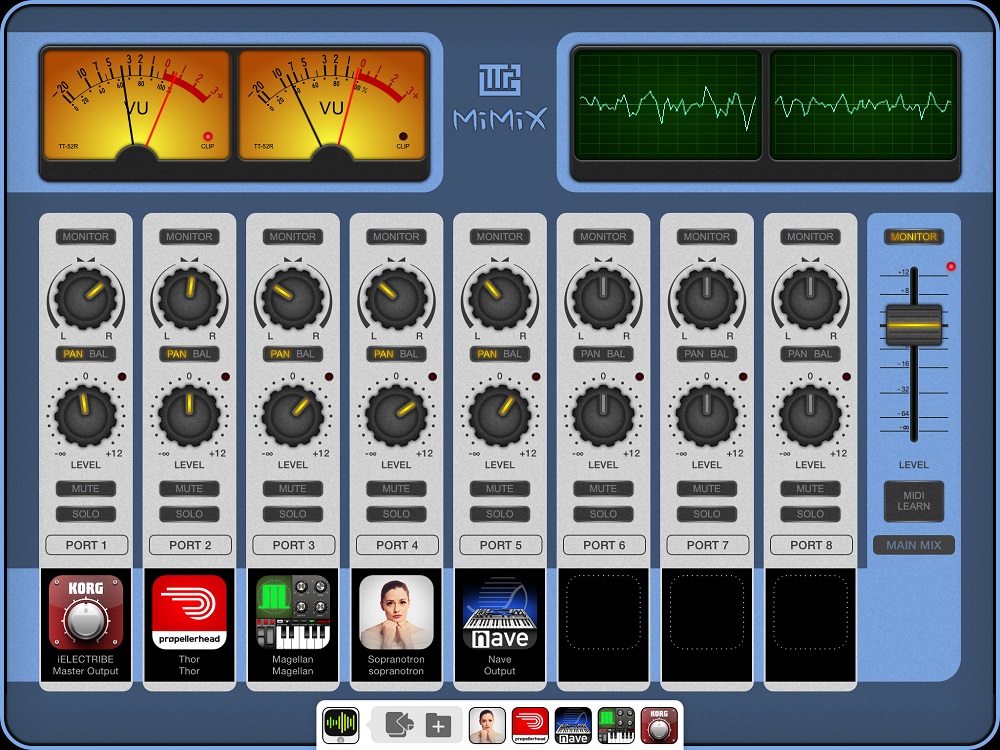1000x750 pixels.
Task: Click the MiMiX logo
Action: coord(500,98)
